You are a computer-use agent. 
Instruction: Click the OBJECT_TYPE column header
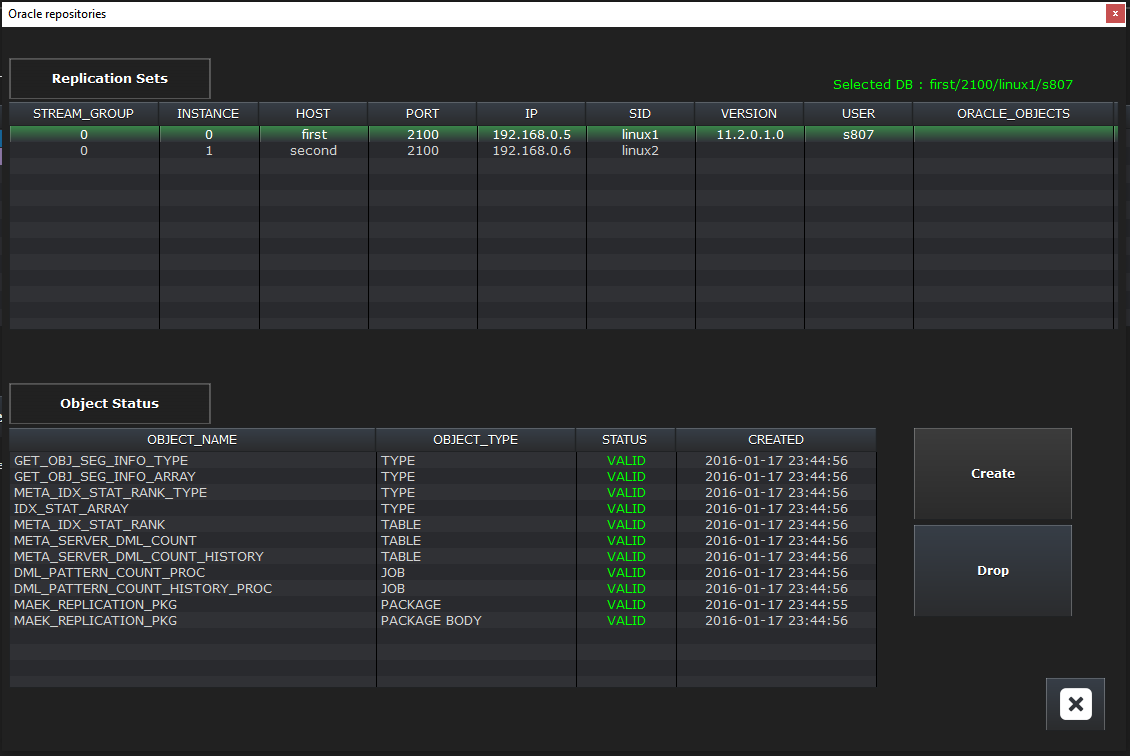pos(476,440)
